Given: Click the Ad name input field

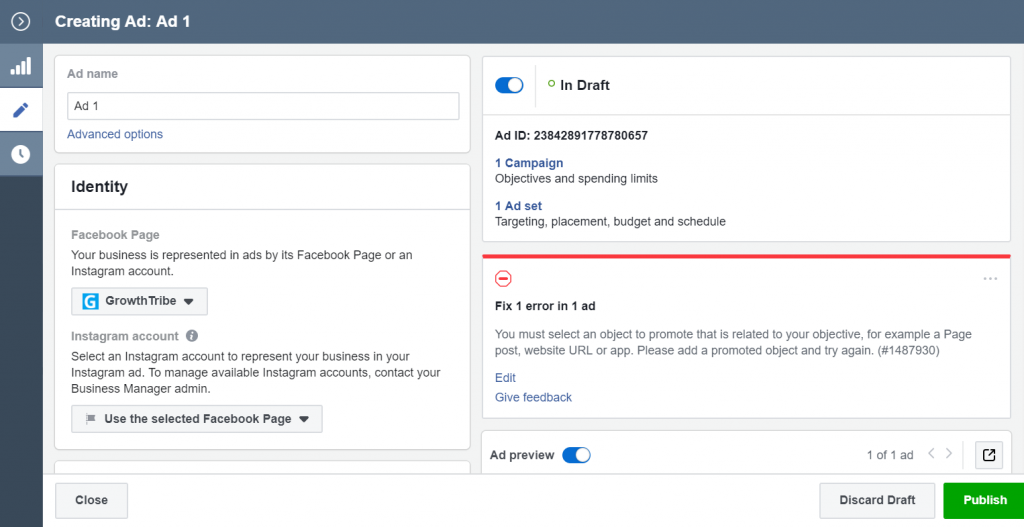Looking at the screenshot, I should [x=263, y=106].
